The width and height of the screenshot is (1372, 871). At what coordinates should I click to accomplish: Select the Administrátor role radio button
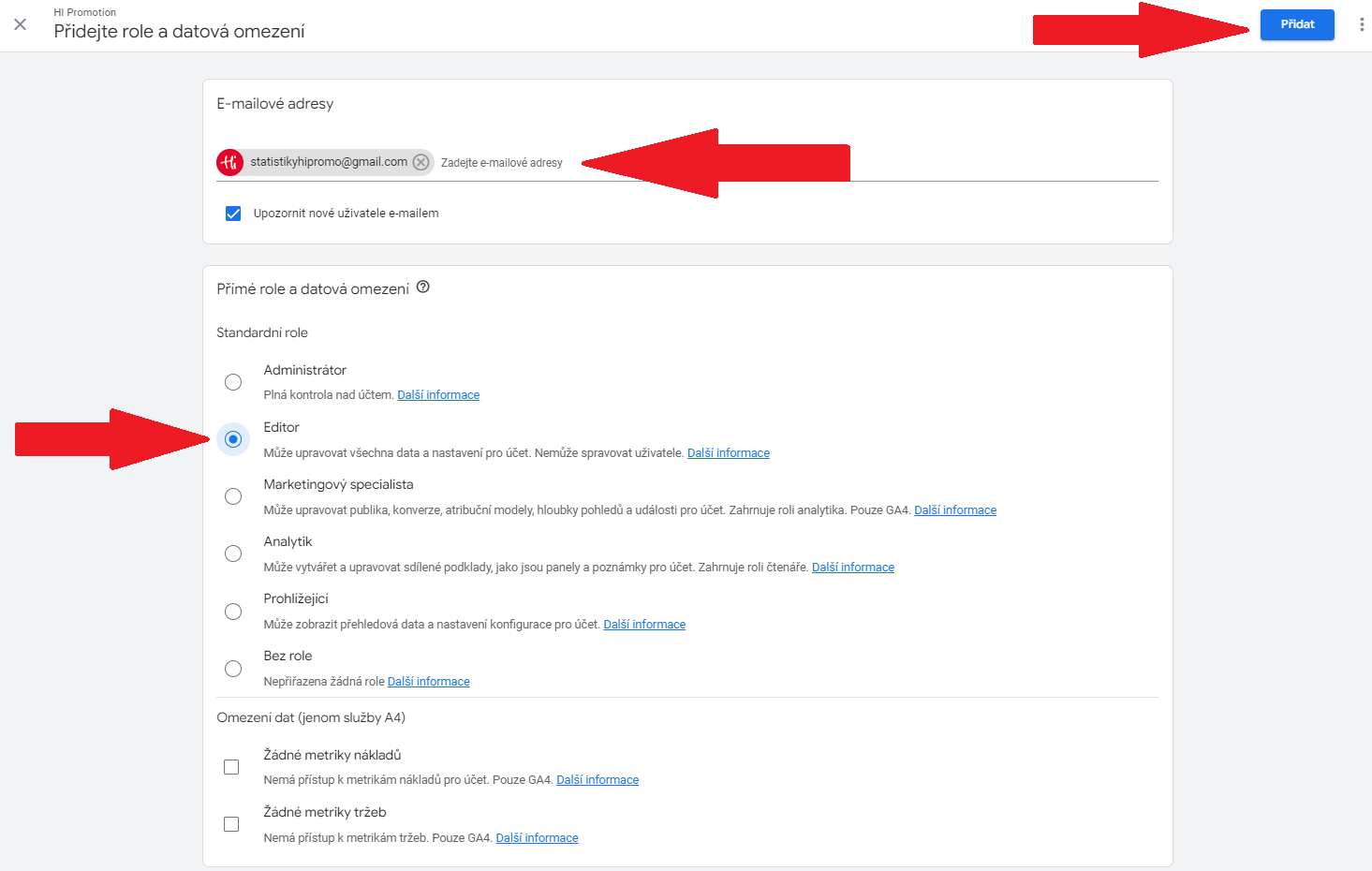[x=233, y=382]
